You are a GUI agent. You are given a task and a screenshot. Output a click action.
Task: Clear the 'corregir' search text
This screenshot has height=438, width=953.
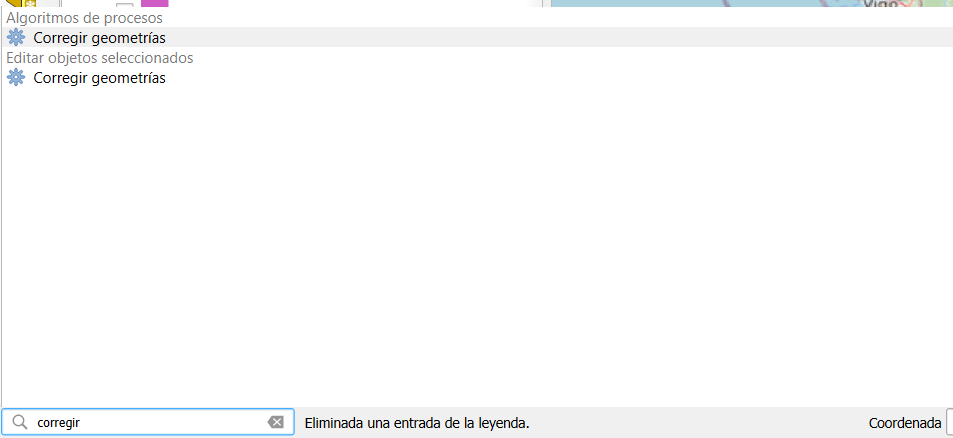(276, 423)
